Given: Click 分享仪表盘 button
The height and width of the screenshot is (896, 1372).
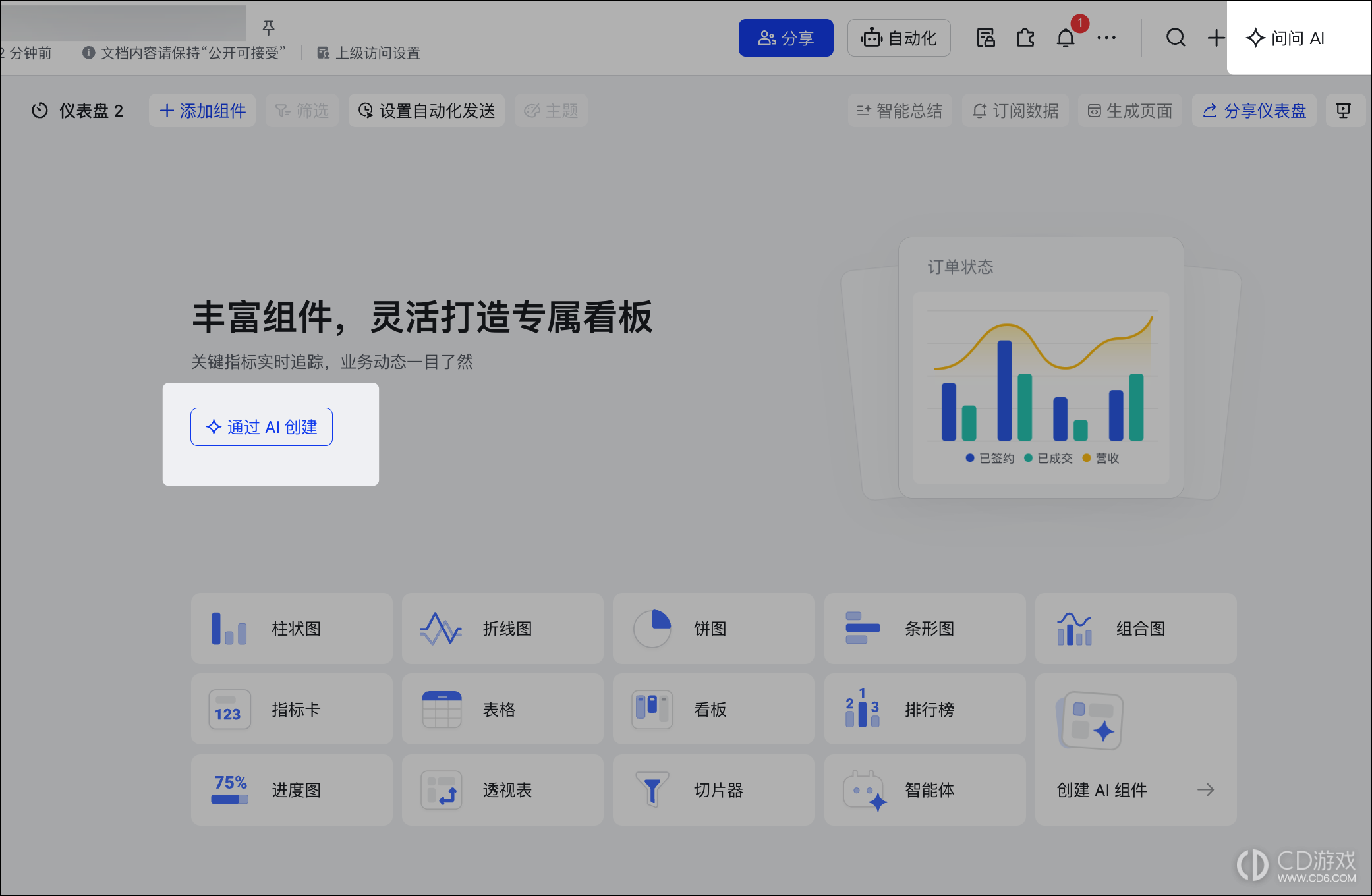Looking at the screenshot, I should click(x=1254, y=111).
